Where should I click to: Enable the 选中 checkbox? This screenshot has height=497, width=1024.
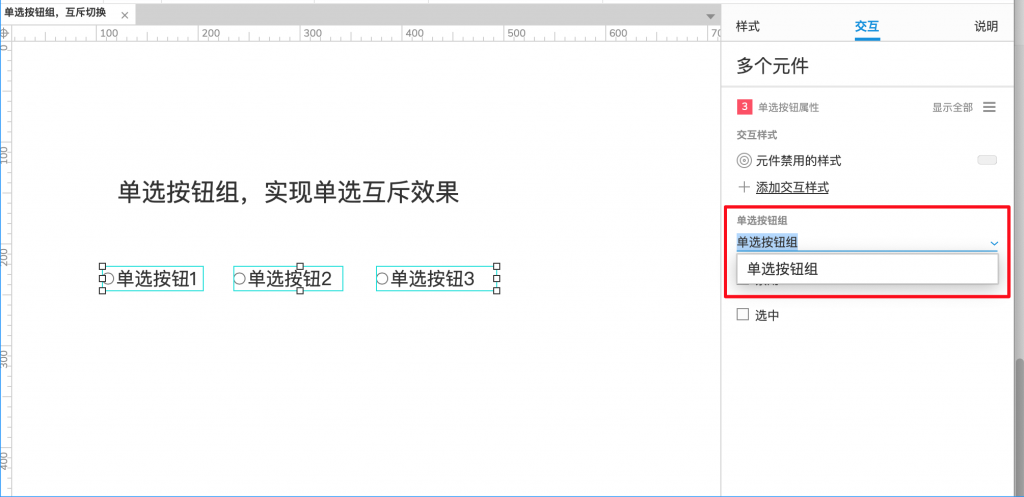pyautogui.click(x=743, y=315)
